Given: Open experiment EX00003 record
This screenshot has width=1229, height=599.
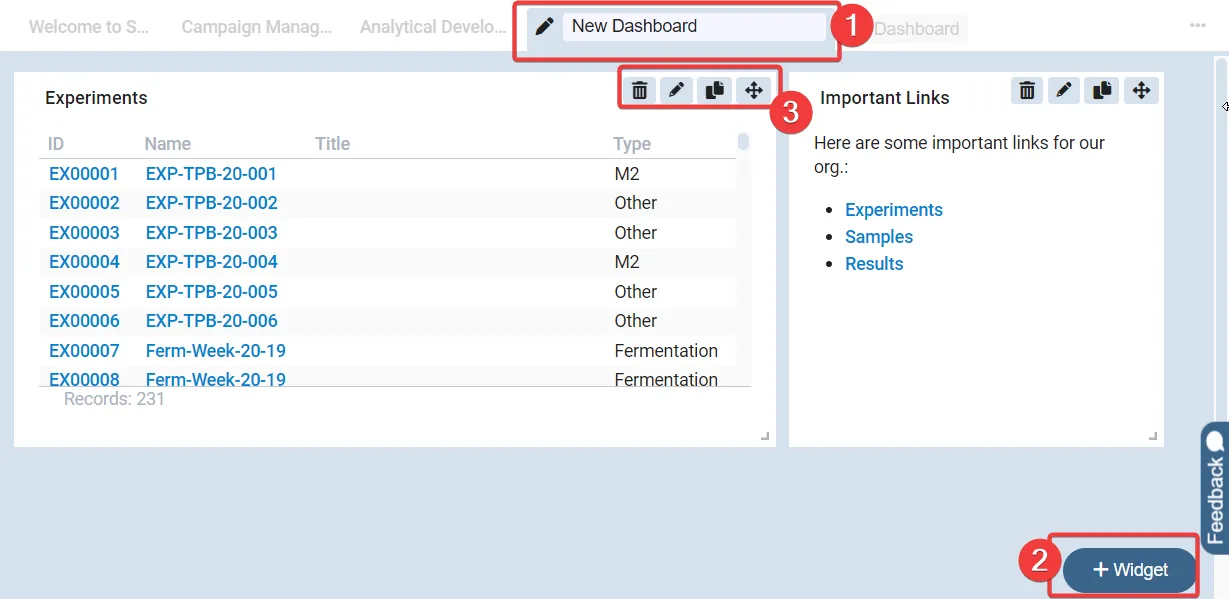Looking at the screenshot, I should click(x=84, y=233).
